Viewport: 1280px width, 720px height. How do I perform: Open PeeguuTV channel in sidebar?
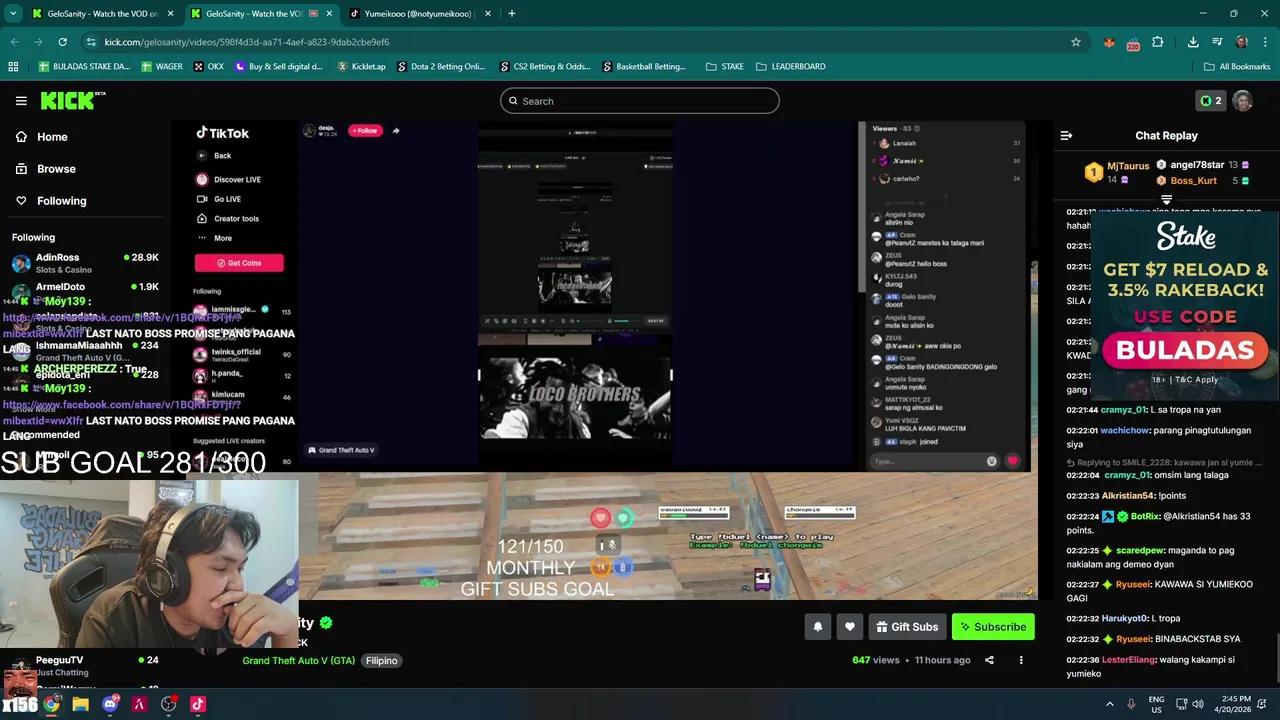[85, 665]
